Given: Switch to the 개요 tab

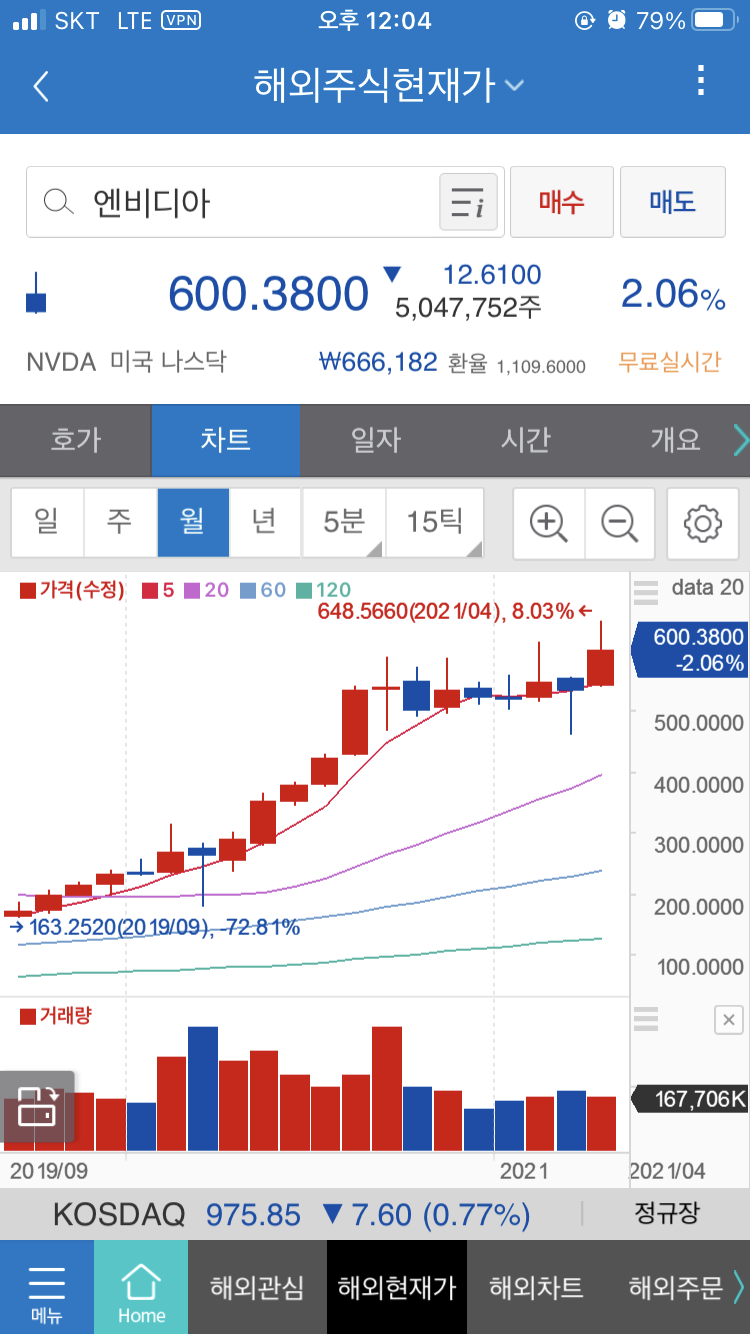Looking at the screenshot, I should [675, 440].
